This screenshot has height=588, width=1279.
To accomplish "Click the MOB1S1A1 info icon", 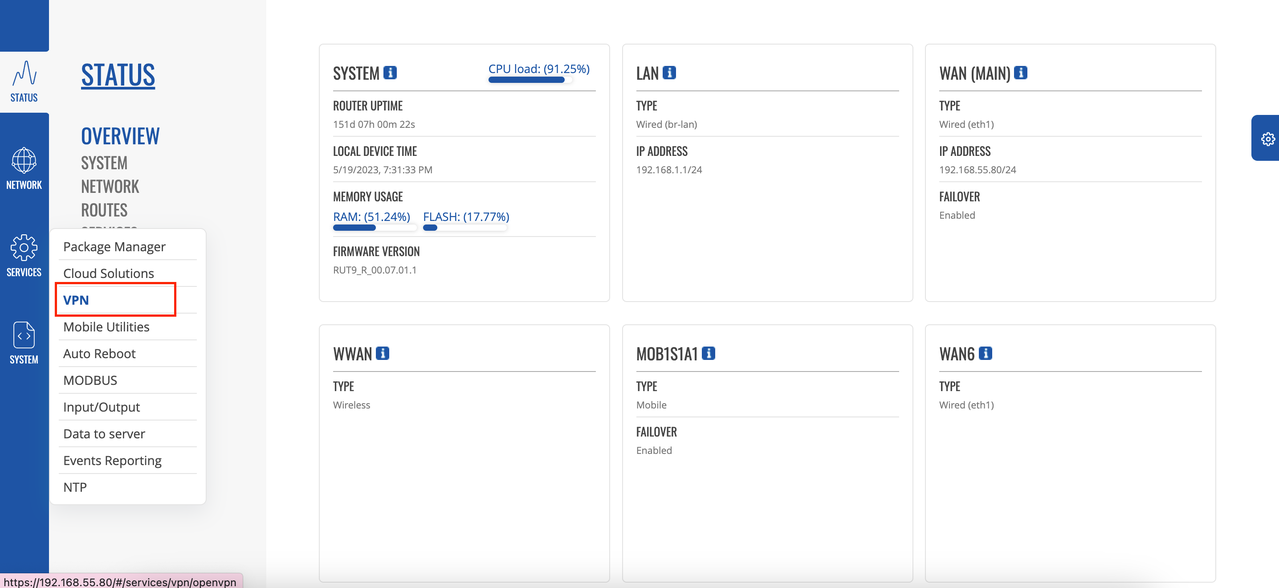I will tap(709, 354).
